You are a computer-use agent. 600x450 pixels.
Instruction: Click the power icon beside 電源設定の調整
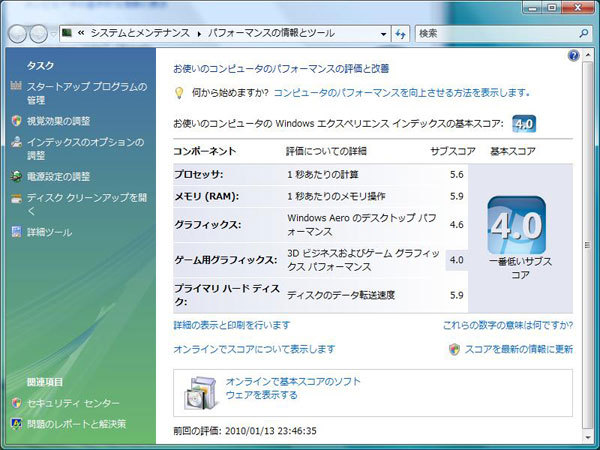(x=16, y=176)
